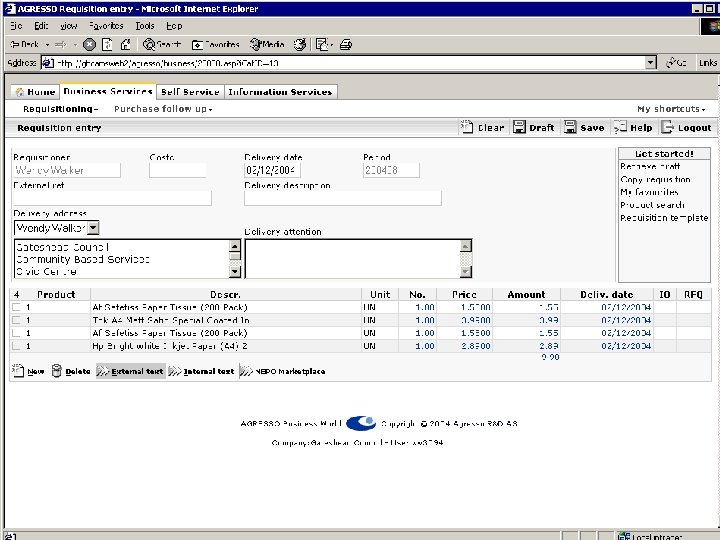Open Internal text for line
Screen dimensions: 720x540
pos(202,371)
